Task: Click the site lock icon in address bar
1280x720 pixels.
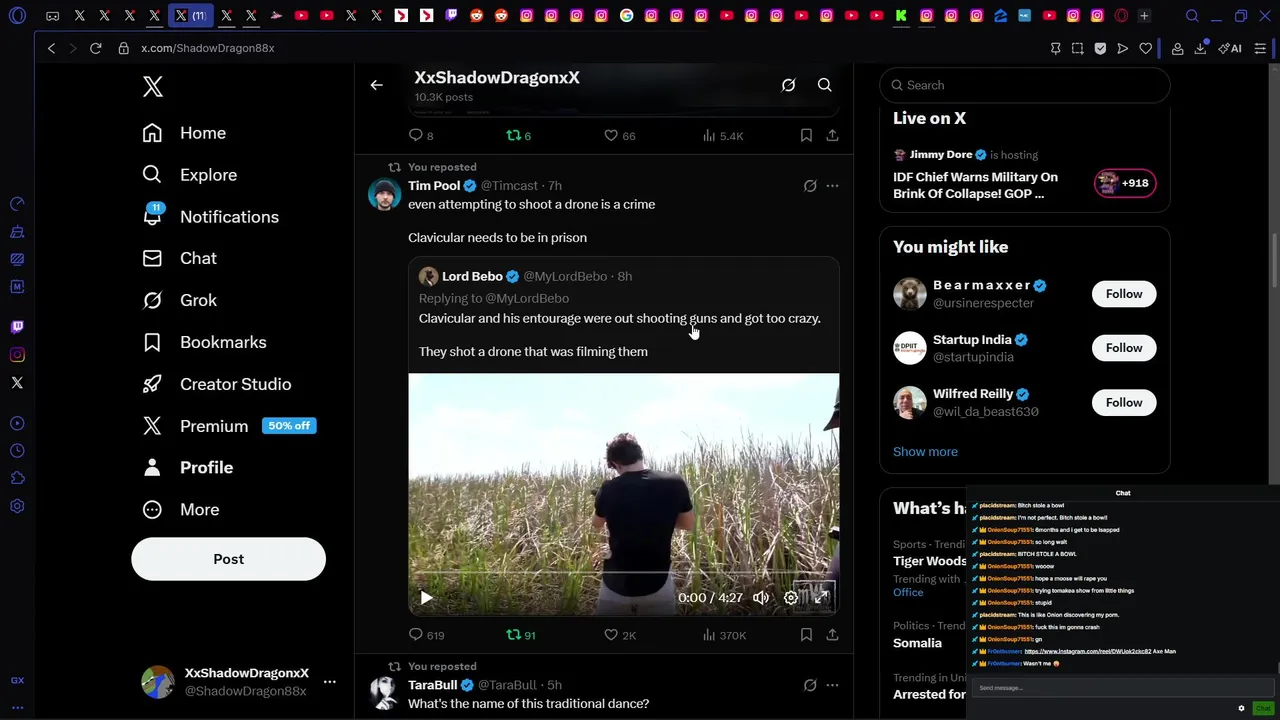Action: [123, 48]
